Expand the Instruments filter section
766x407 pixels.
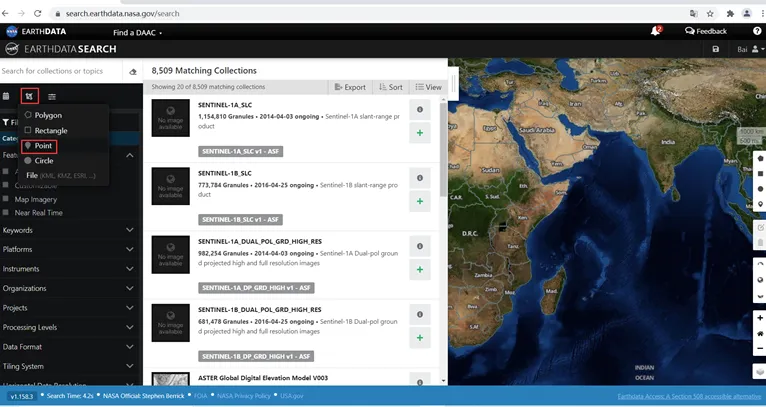tap(68, 269)
